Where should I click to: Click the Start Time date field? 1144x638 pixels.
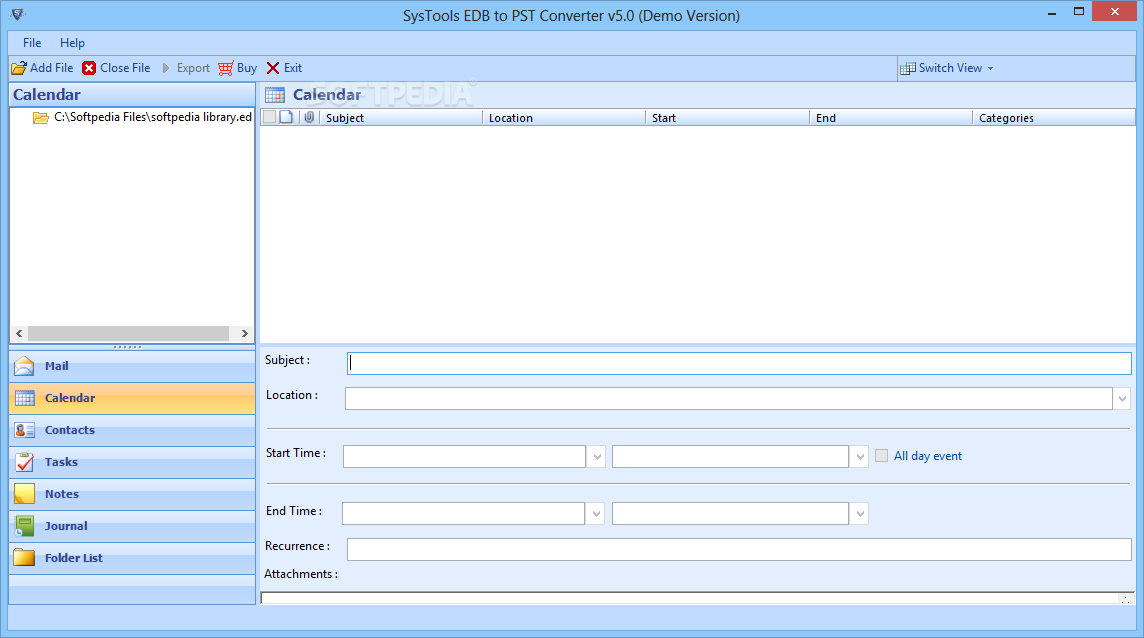tap(465, 457)
